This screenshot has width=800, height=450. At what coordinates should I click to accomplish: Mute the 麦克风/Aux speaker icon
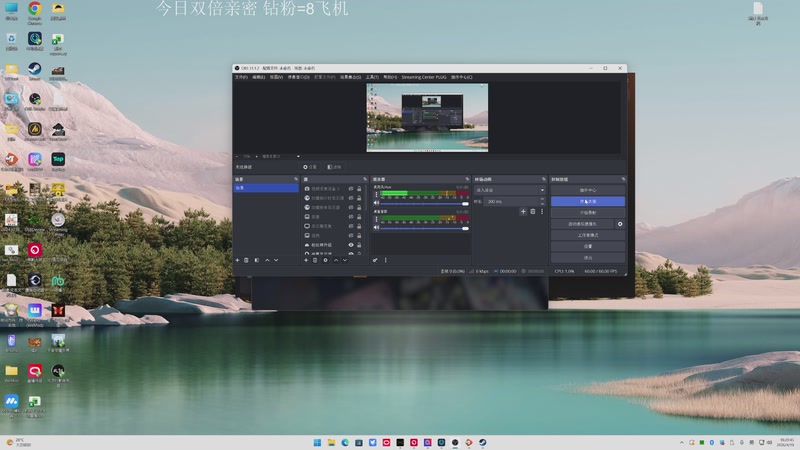377,203
